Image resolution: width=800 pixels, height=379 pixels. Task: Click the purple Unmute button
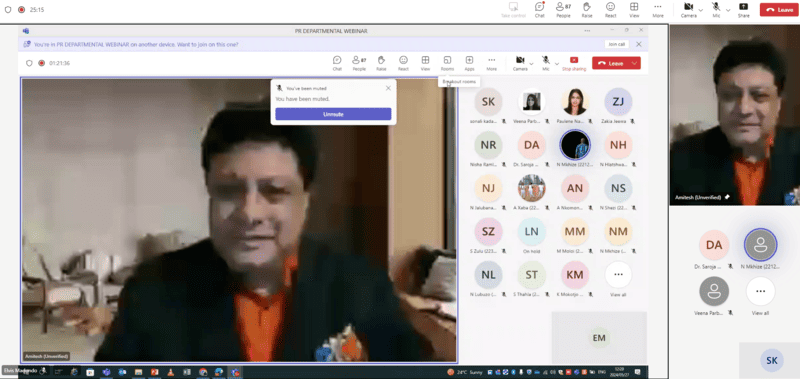[x=333, y=114]
